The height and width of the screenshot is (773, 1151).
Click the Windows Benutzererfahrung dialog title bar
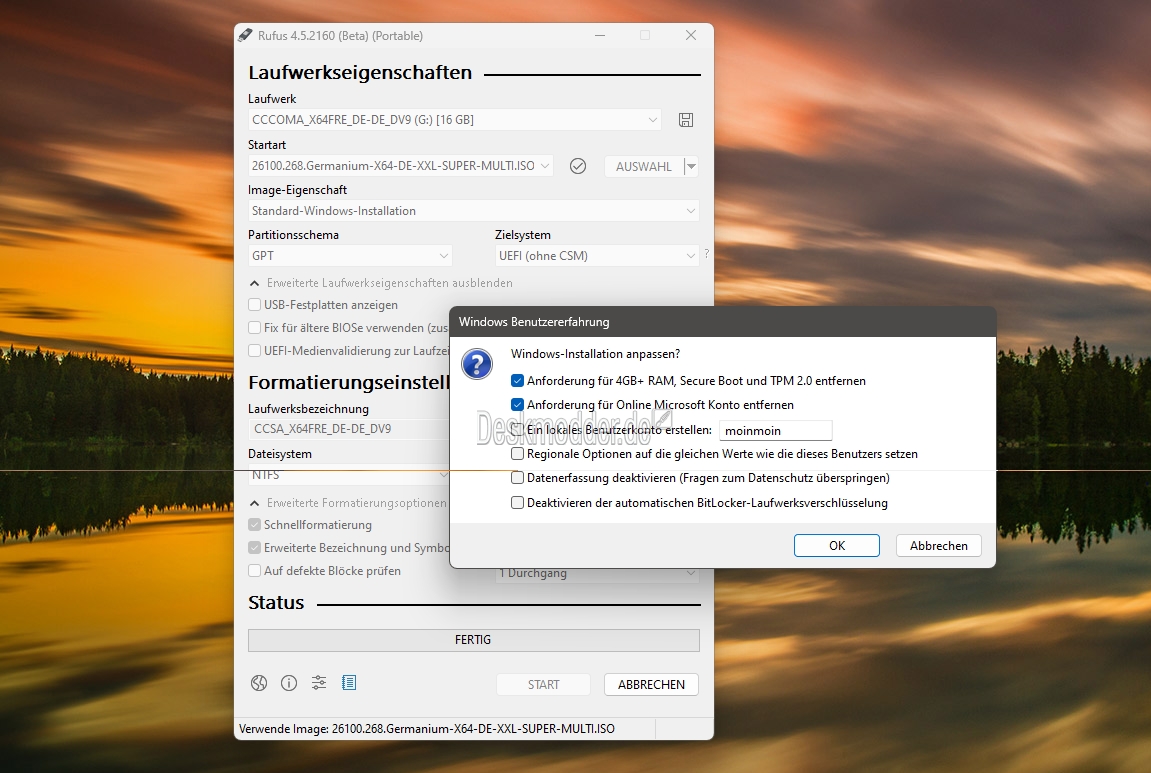point(723,322)
